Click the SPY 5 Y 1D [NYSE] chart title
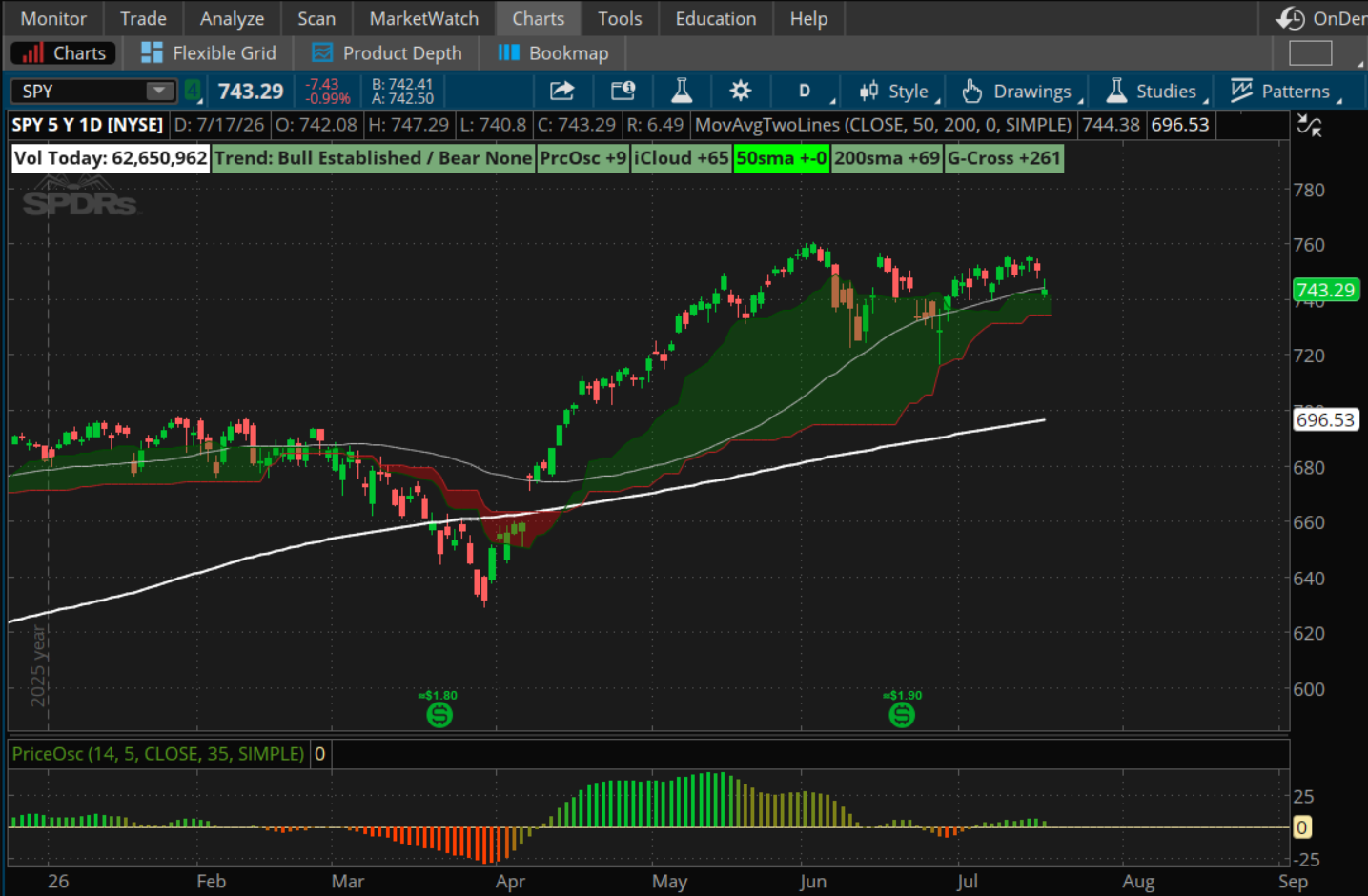Image resolution: width=1368 pixels, height=896 pixels. tap(88, 125)
